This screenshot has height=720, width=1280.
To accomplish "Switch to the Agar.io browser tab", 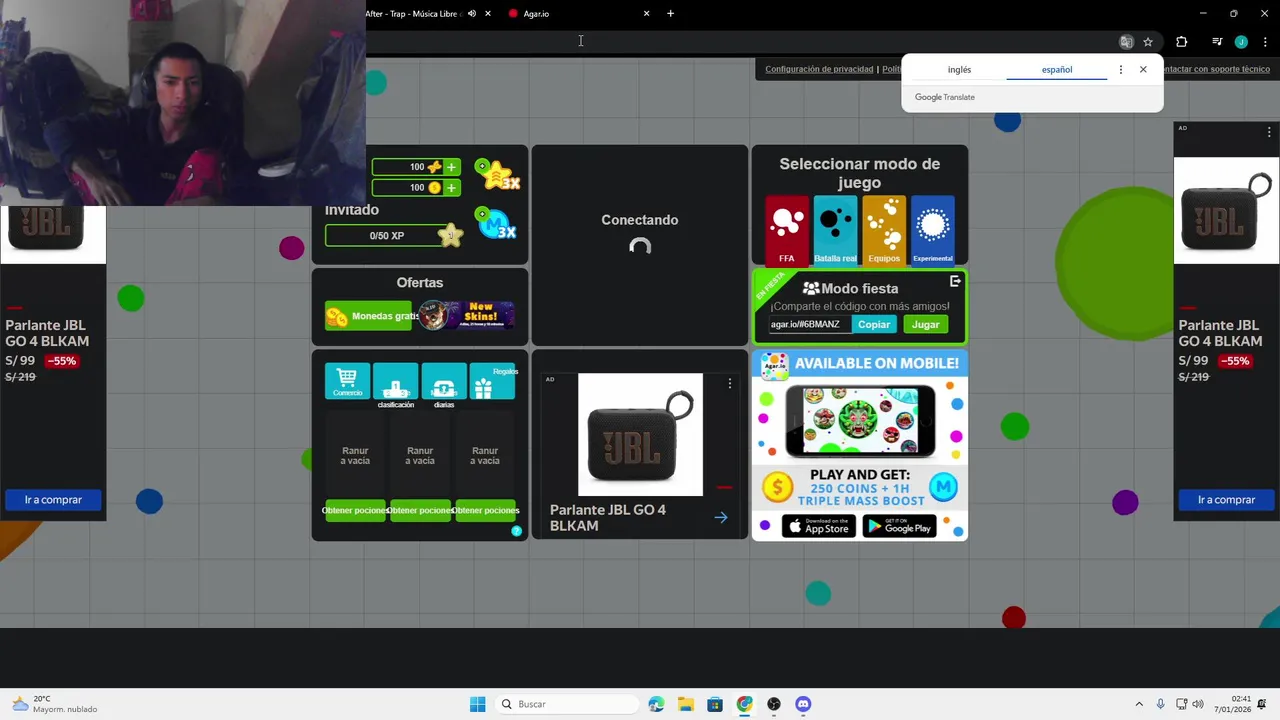I will (x=575, y=13).
